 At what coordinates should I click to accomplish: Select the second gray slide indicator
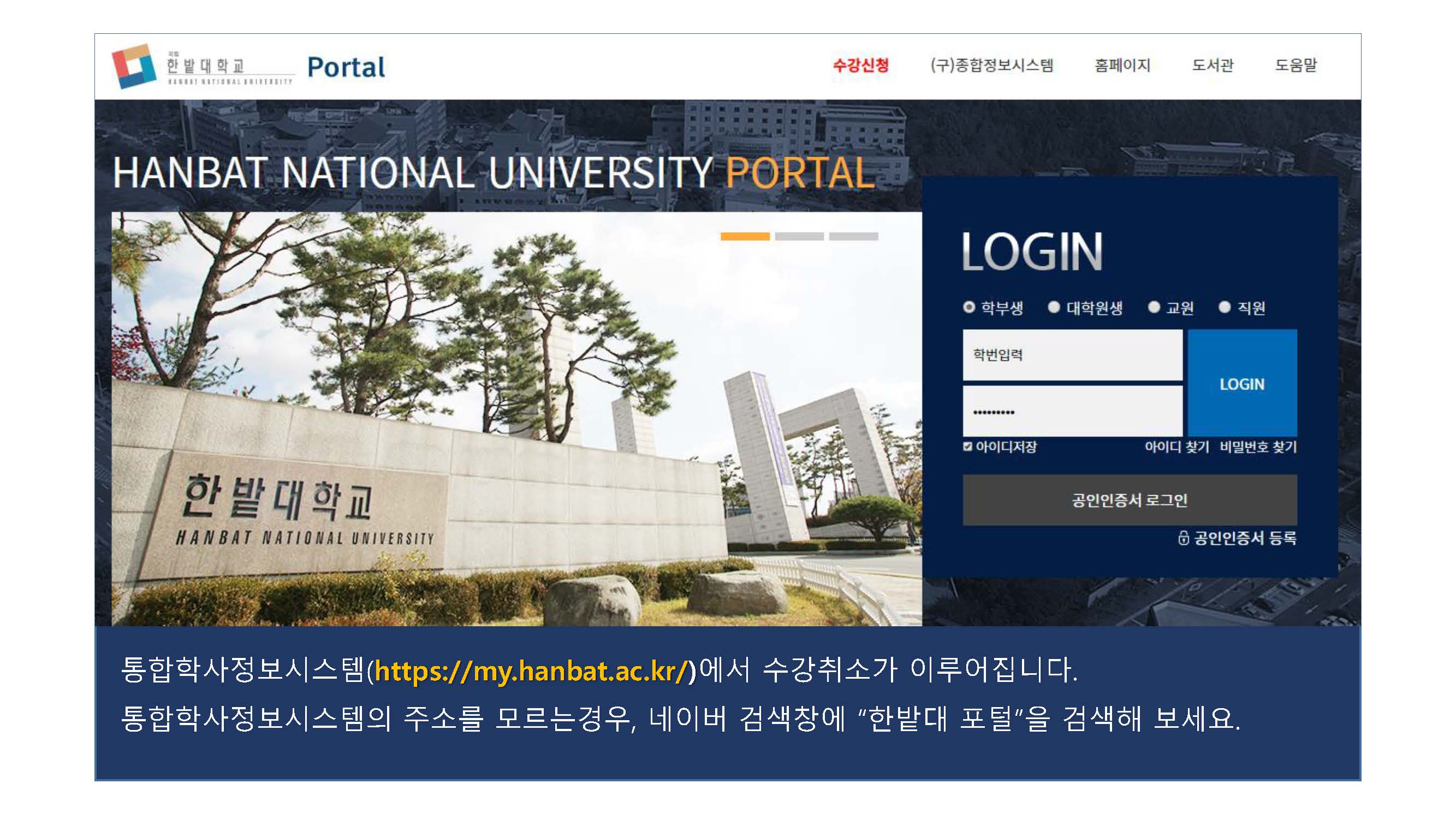coord(799,236)
